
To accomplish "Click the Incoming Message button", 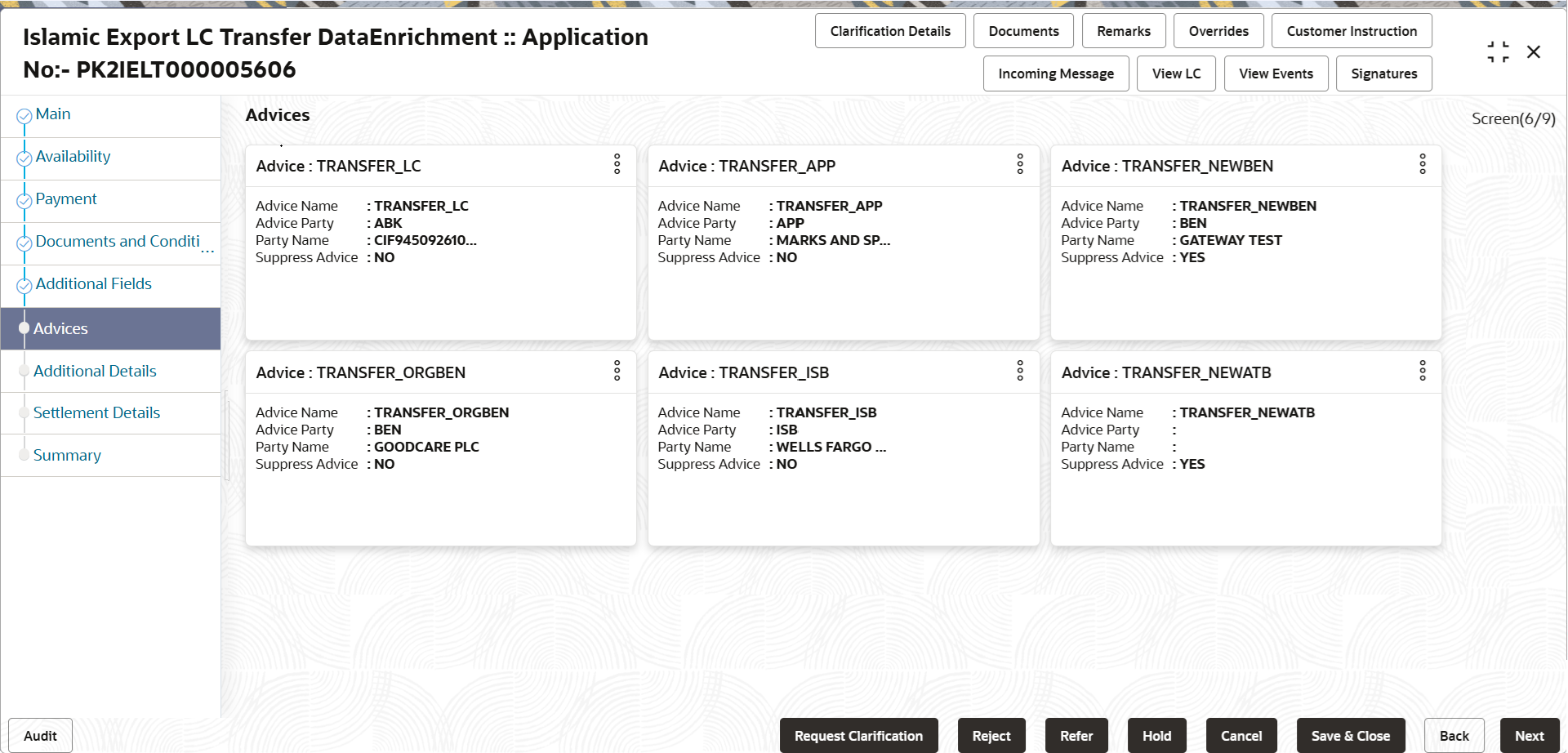I will tap(1056, 74).
